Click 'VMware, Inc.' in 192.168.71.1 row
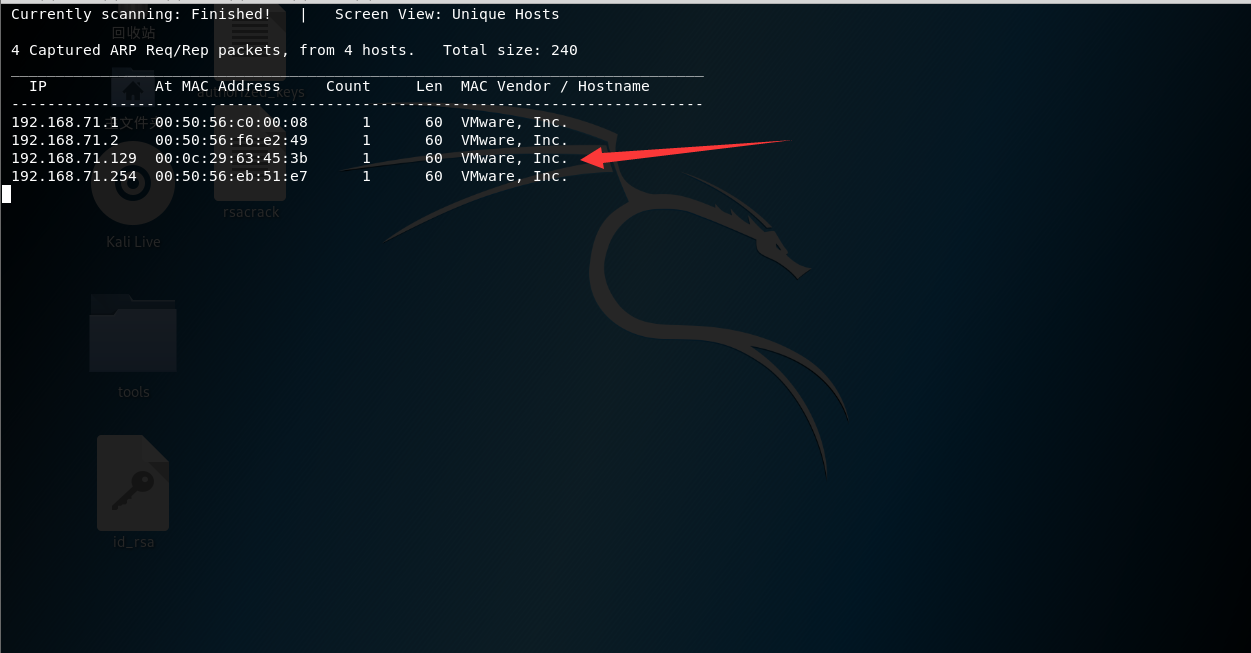 pyautogui.click(x=514, y=122)
